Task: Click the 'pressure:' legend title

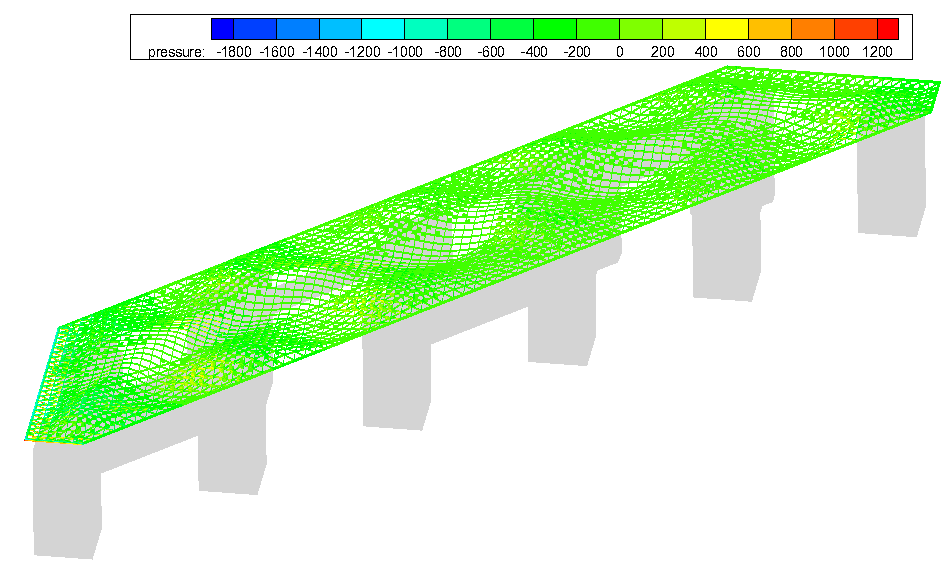Action: 176,52
